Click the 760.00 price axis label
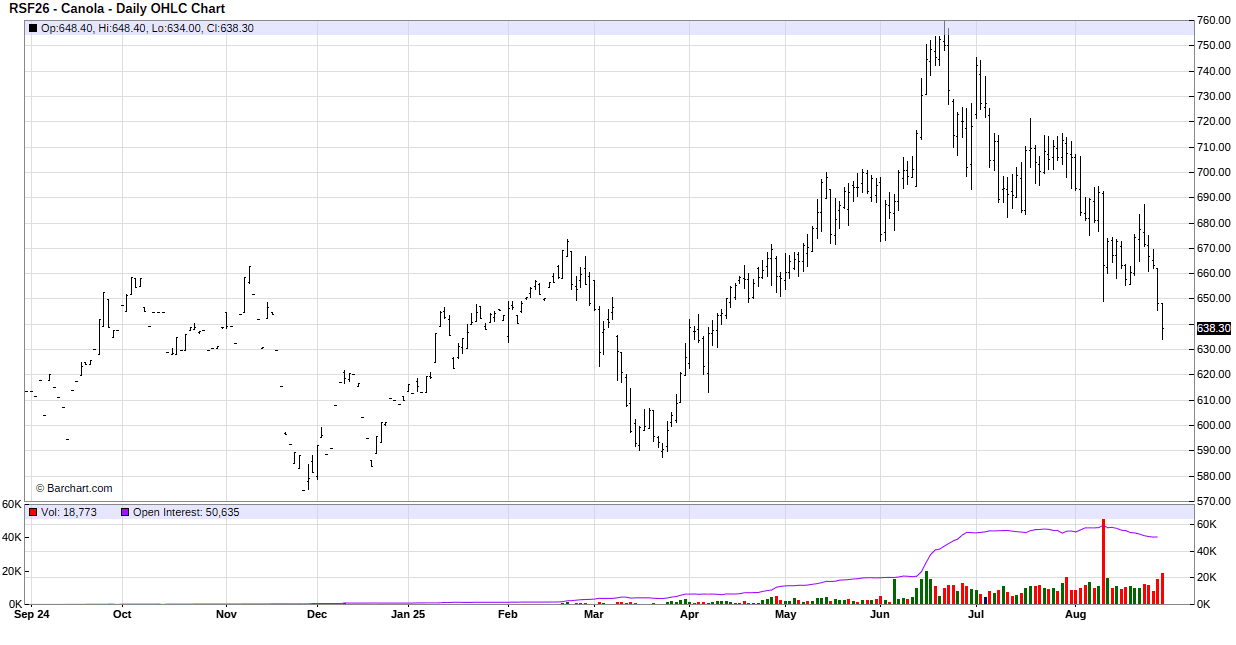The height and width of the screenshot is (645, 1236). pyautogui.click(x=1213, y=20)
